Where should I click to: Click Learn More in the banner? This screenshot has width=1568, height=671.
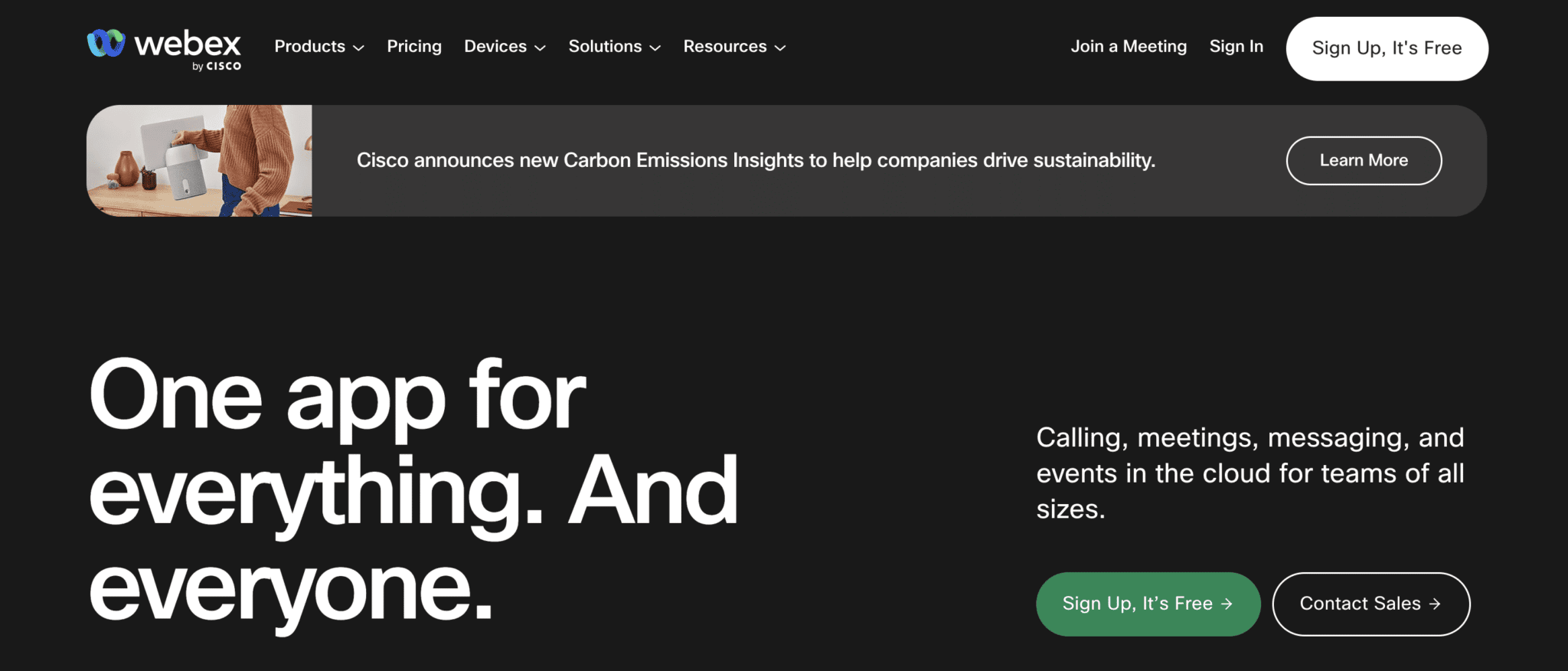(x=1364, y=160)
